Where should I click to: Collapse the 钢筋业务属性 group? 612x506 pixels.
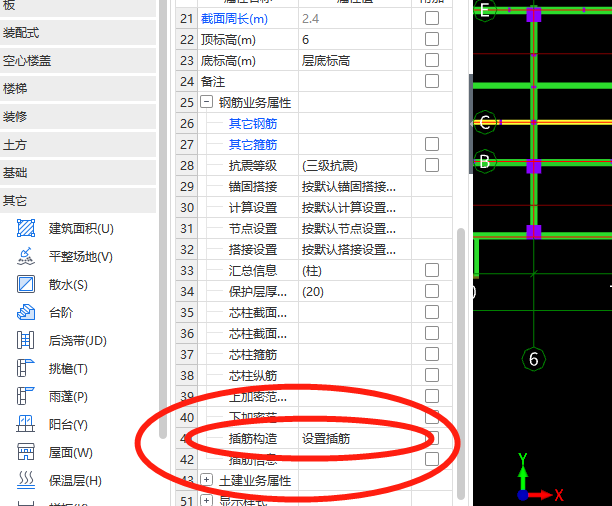[206, 102]
